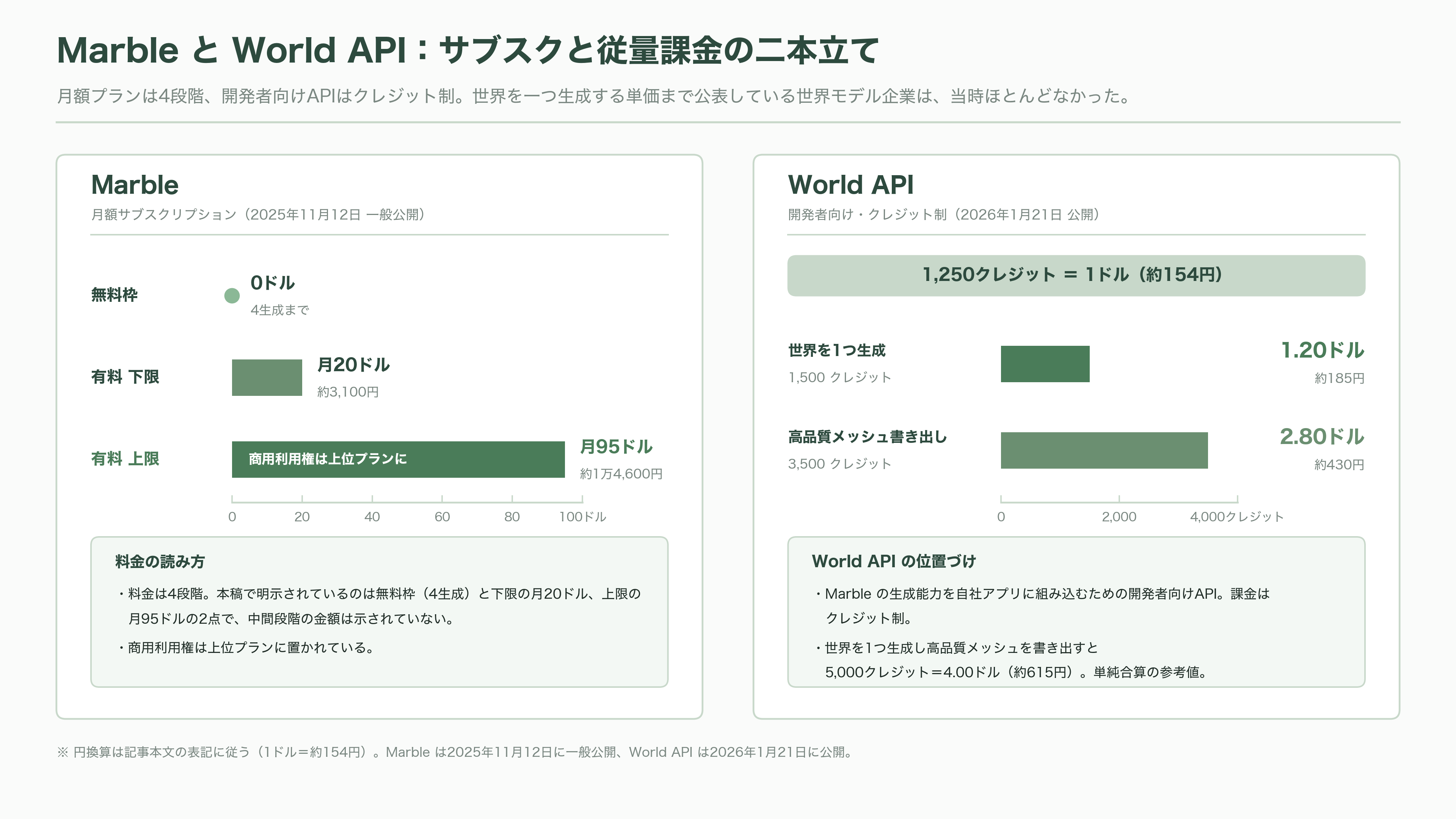The height and width of the screenshot is (819, 1456).
Task: Click the 4,000クレジット axis label
Action: tap(1237, 516)
